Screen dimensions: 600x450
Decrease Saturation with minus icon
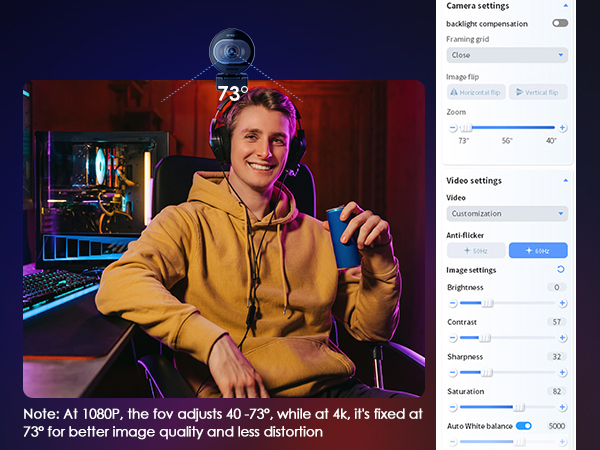coord(452,407)
